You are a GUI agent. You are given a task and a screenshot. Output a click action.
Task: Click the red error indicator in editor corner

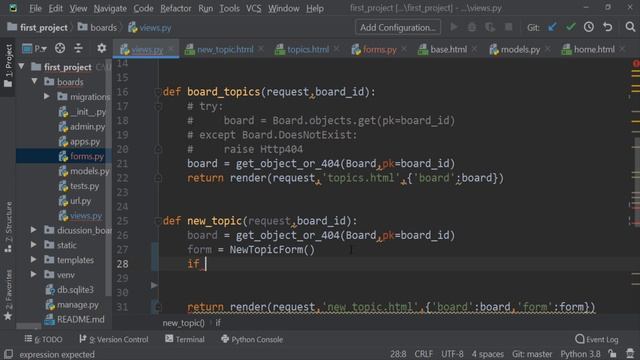(x=636, y=64)
